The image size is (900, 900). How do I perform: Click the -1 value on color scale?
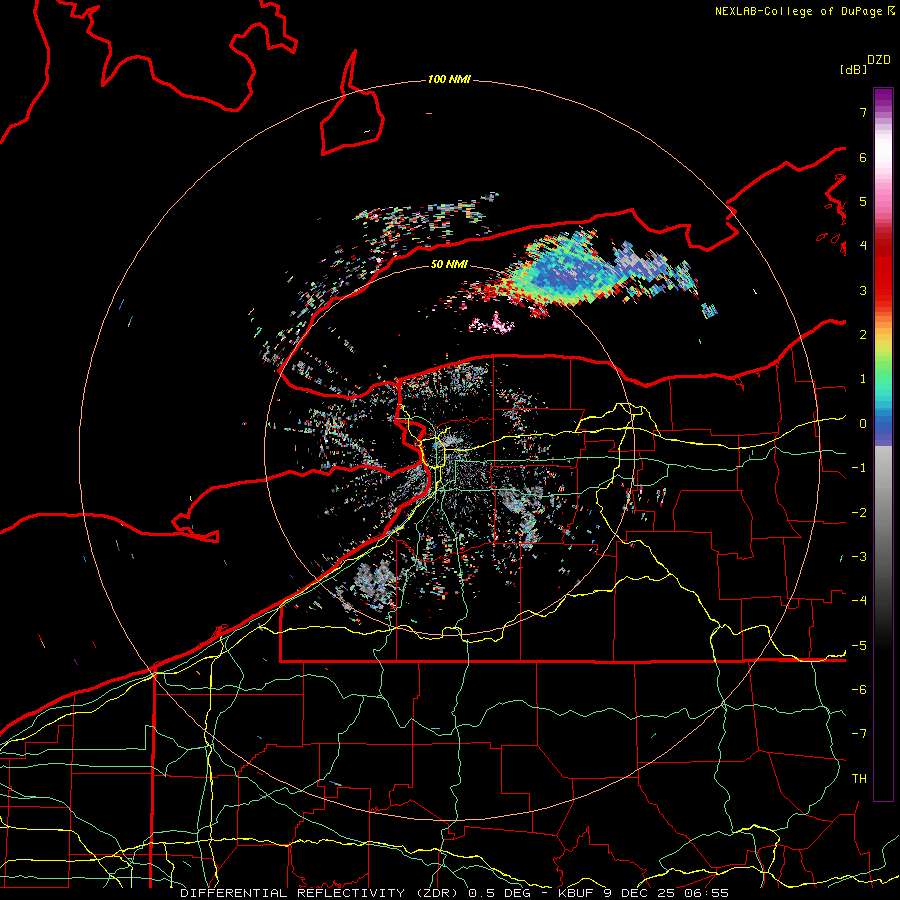click(859, 468)
